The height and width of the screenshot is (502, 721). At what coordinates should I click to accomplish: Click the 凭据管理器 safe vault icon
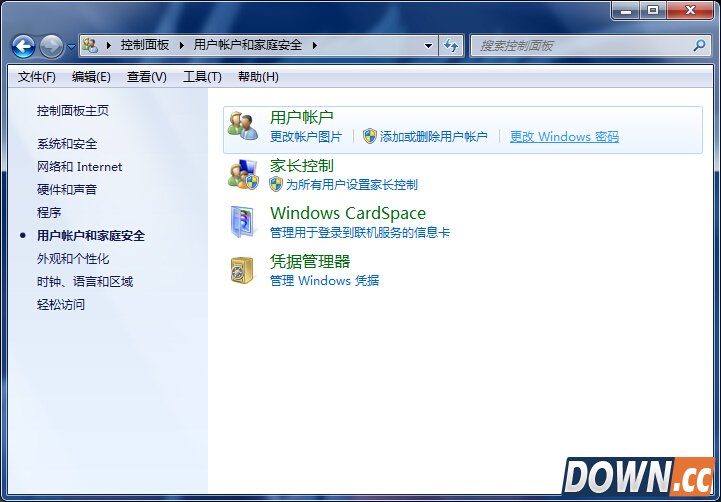(x=242, y=270)
